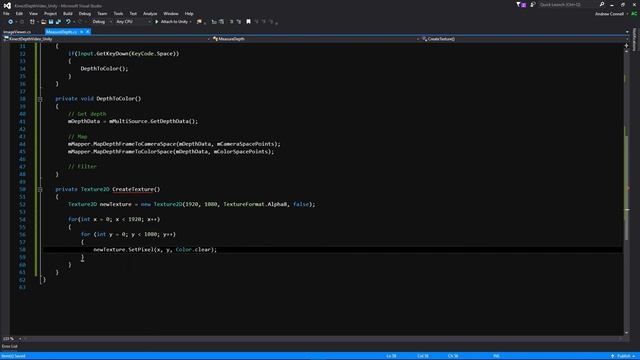Click the DepthToColor(); call on line 34
Screen dimensions: 640x360
point(104,69)
